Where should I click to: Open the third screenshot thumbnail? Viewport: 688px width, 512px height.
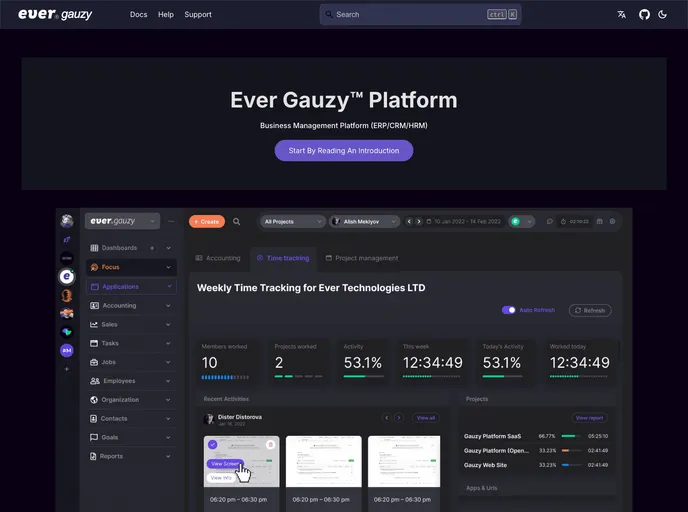404,461
